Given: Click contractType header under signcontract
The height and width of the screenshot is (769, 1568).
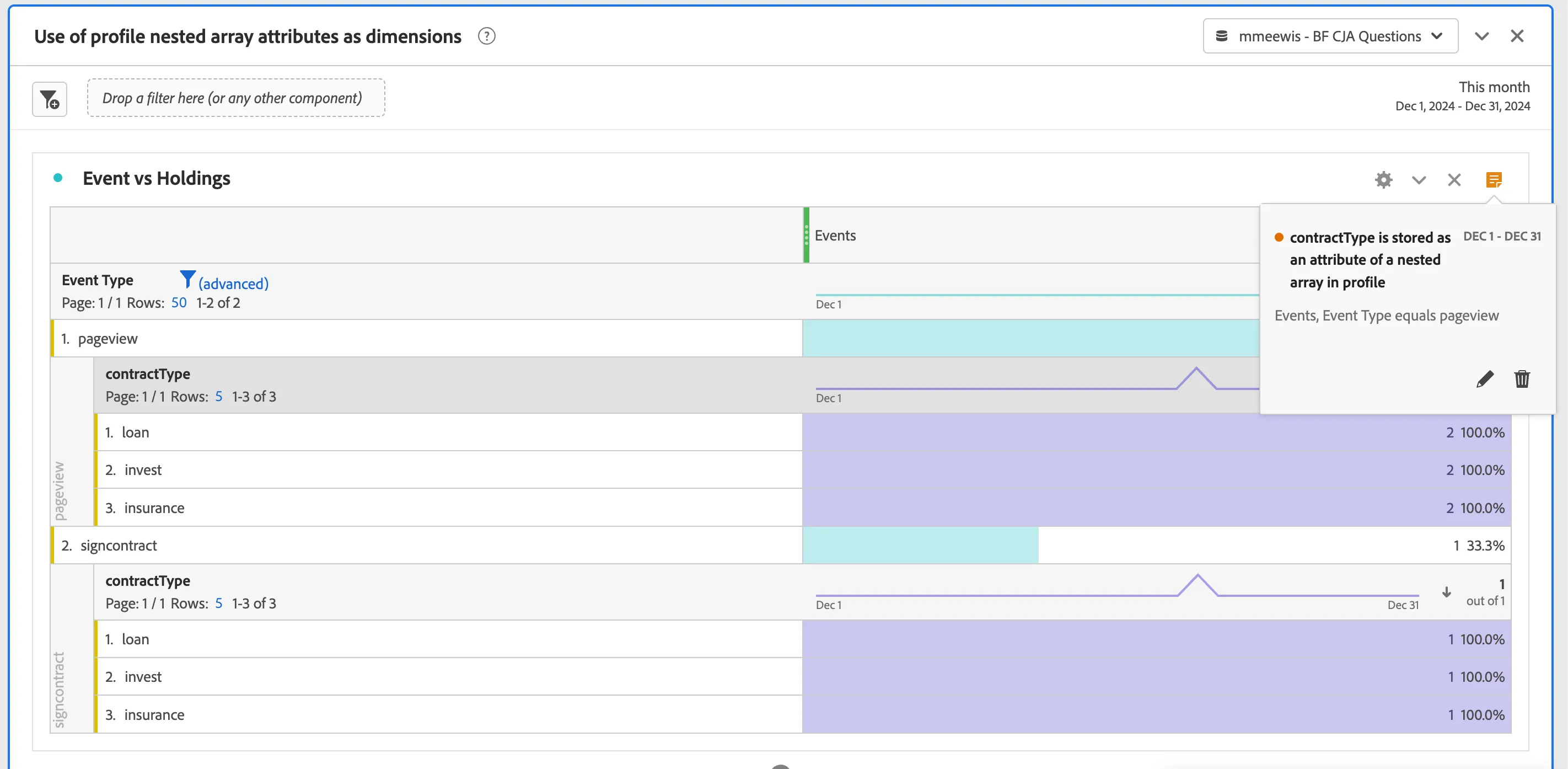Looking at the screenshot, I should (x=147, y=580).
